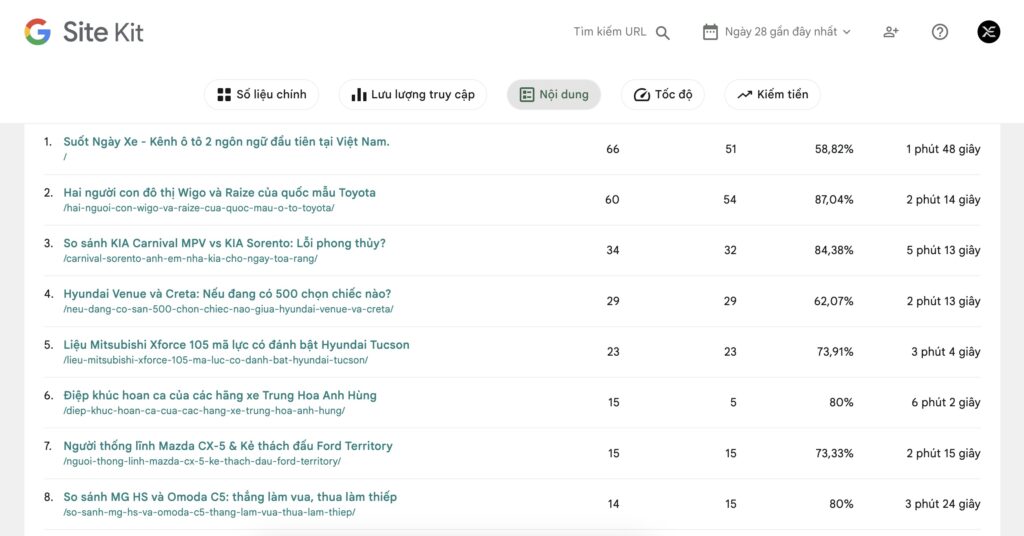
Task: Open the Điệp khúc hoan ca link
Action: tap(220, 396)
